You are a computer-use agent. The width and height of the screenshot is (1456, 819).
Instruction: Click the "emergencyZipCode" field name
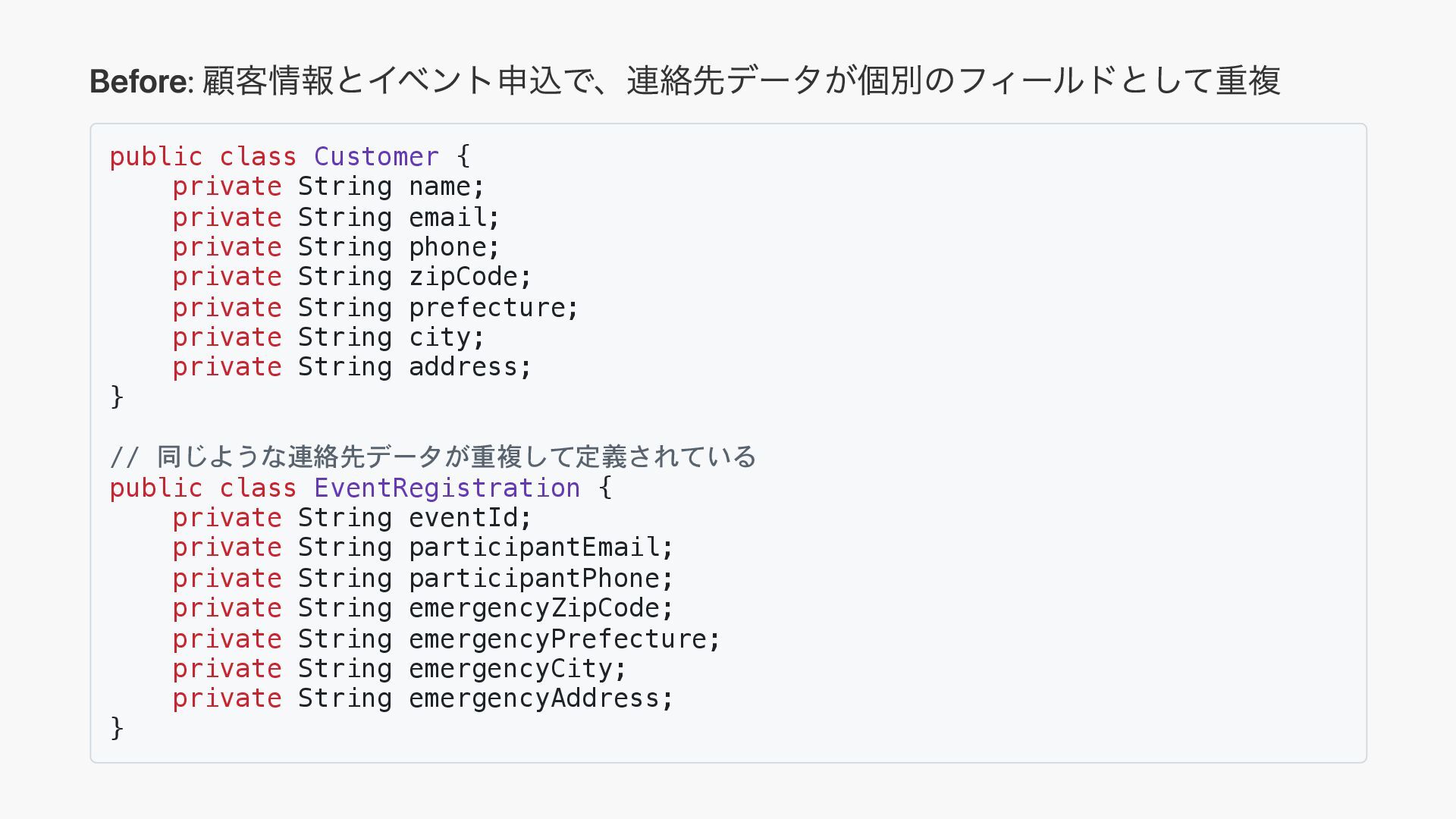tap(534, 608)
